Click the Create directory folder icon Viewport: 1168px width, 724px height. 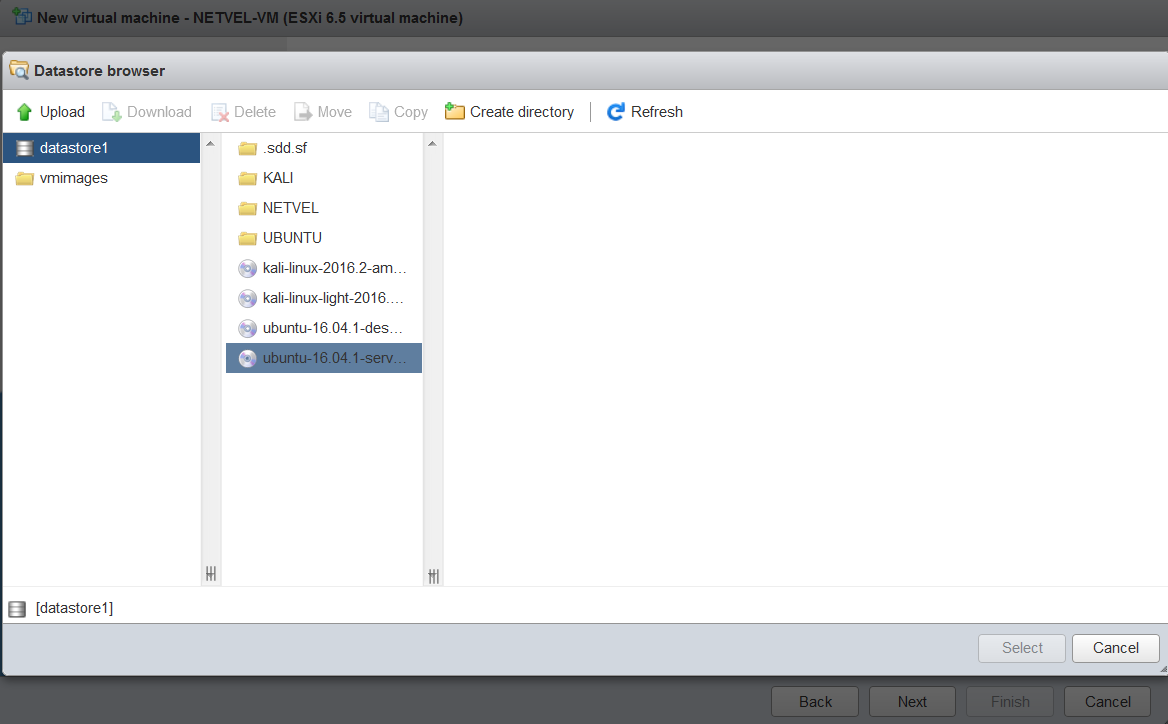(x=454, y=112)
